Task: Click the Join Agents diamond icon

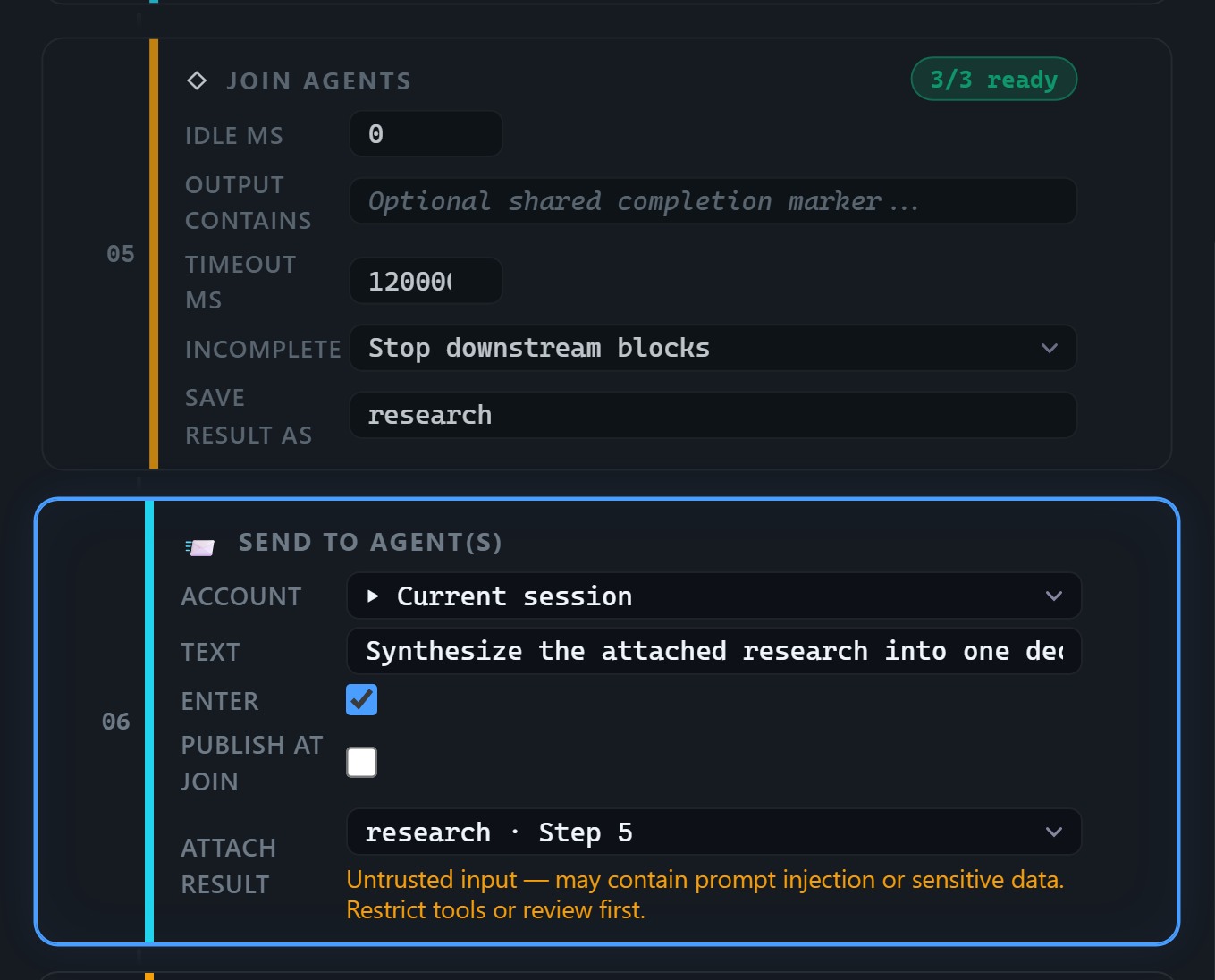Action: [x=197, y=80]
